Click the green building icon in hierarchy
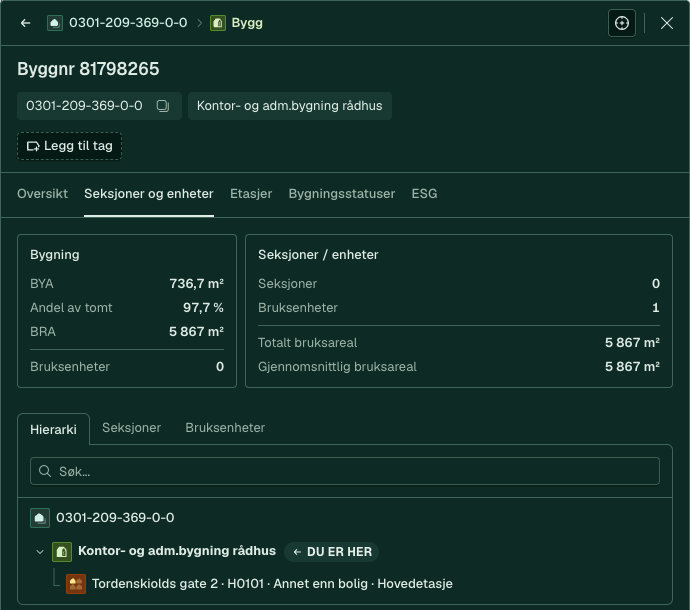Image resolution: width=690 pixels, height=610 pixels. [x=62, y=551]
